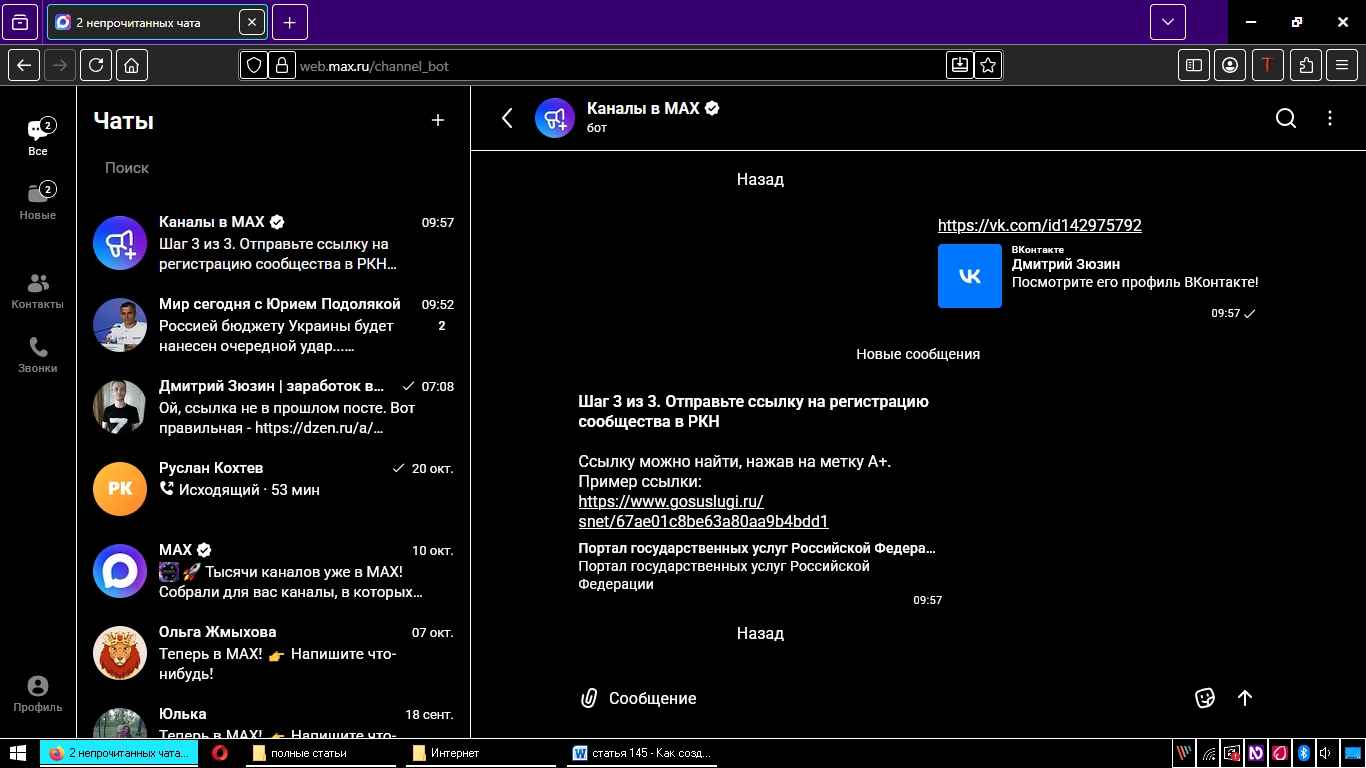This screenshot has height=768, width=1366.
Task: Create new chat with plus icon
Action: coord(437,121)
